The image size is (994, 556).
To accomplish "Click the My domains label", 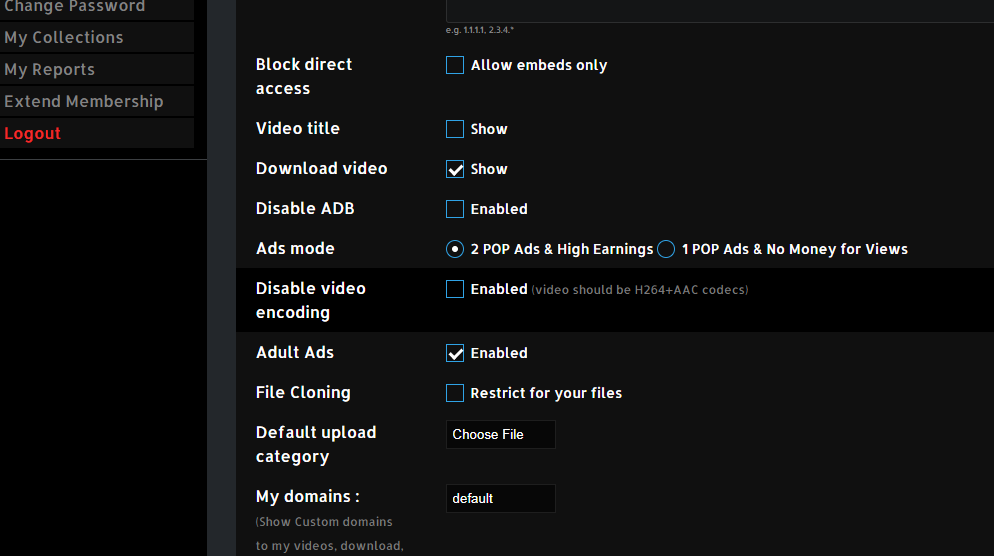I will [307, 496].
